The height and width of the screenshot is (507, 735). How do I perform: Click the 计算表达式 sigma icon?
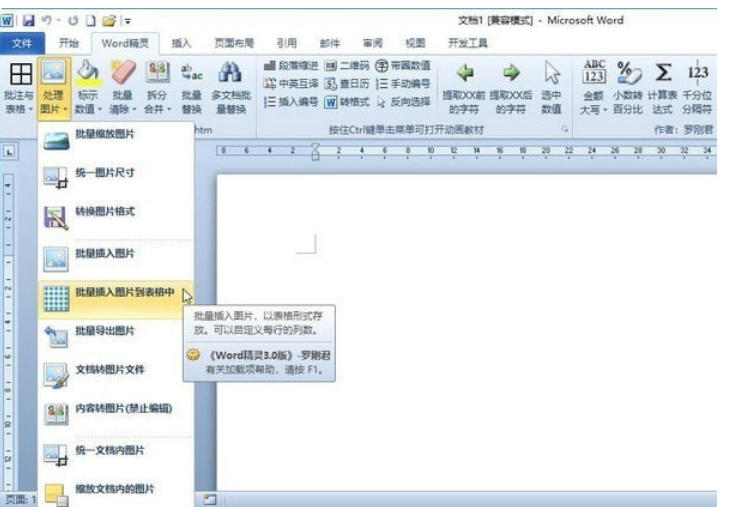662,73
